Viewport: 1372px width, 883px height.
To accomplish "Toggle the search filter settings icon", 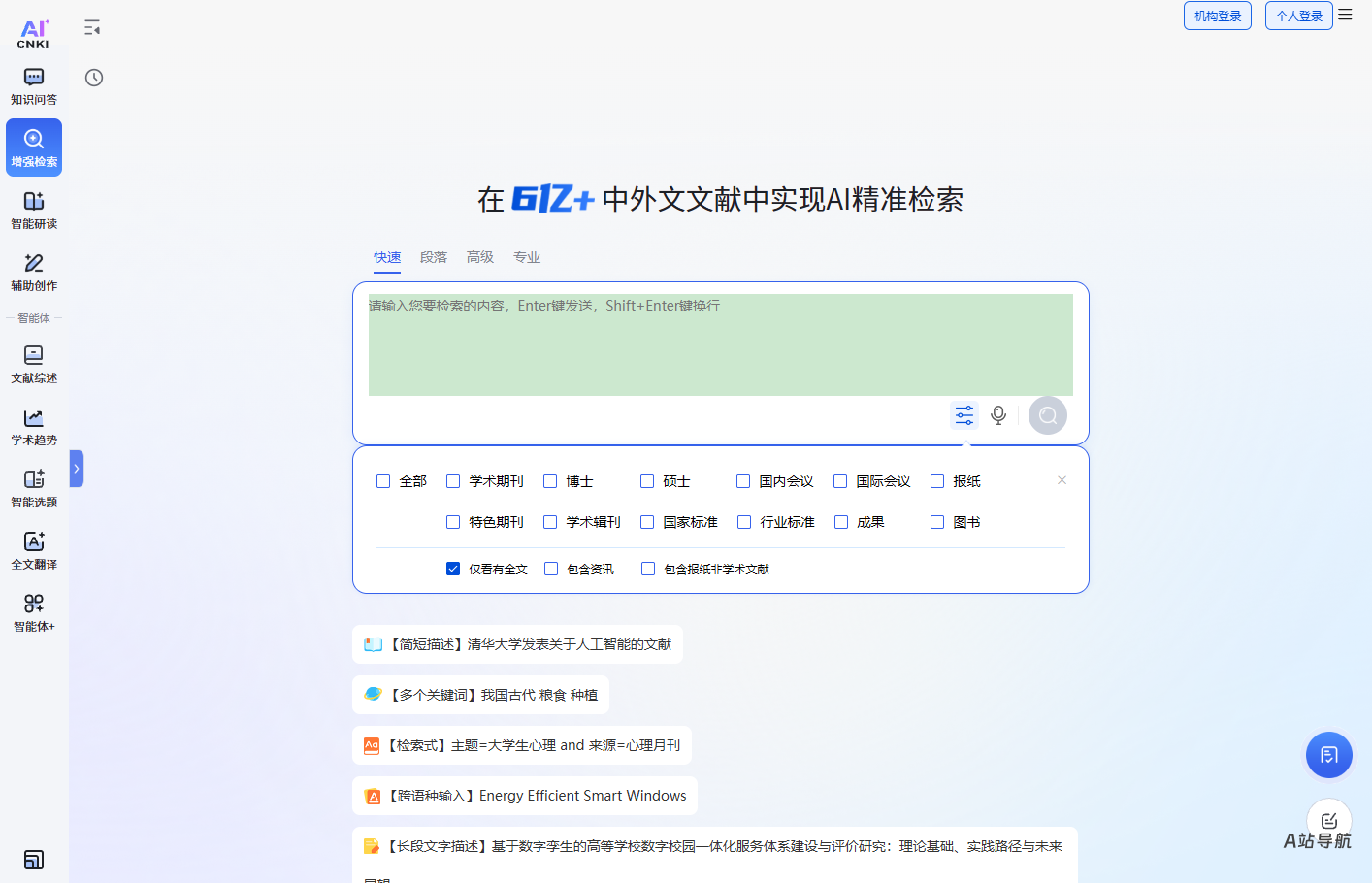I will 964,415.
